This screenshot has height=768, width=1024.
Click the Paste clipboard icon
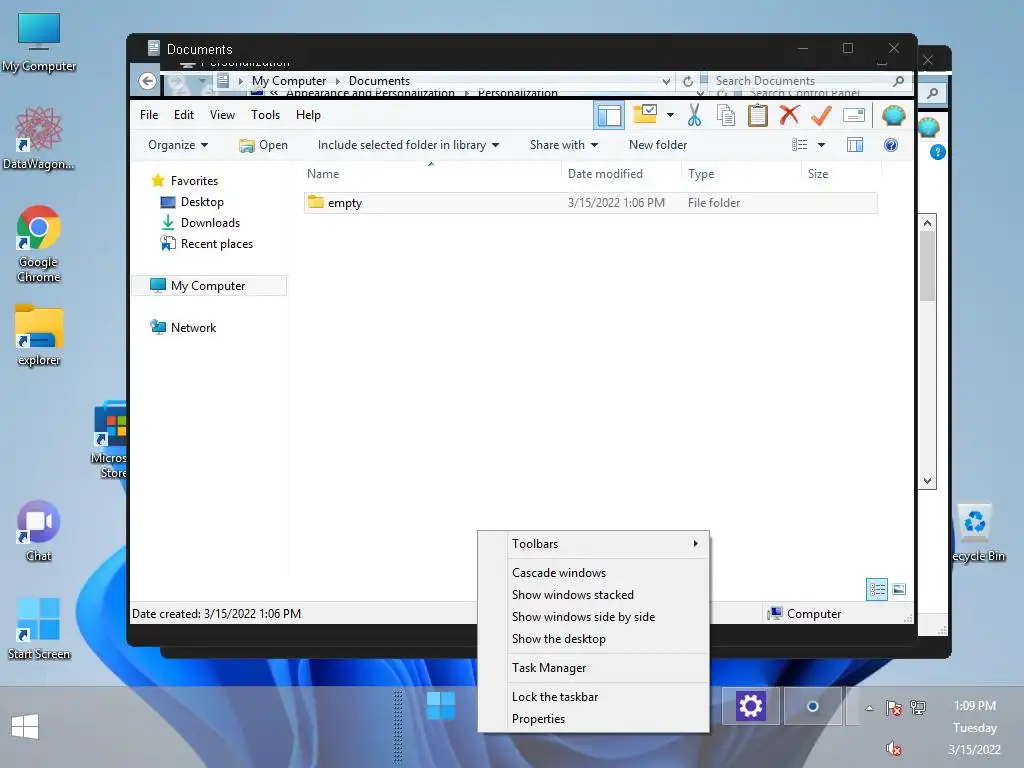click(x=758, y=116)
